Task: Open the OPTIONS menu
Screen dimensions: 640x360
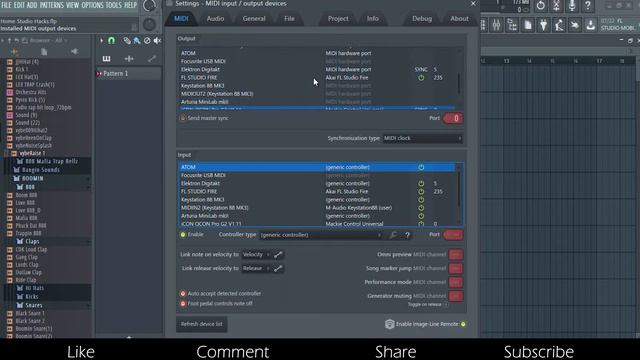Action: [92, 5]
